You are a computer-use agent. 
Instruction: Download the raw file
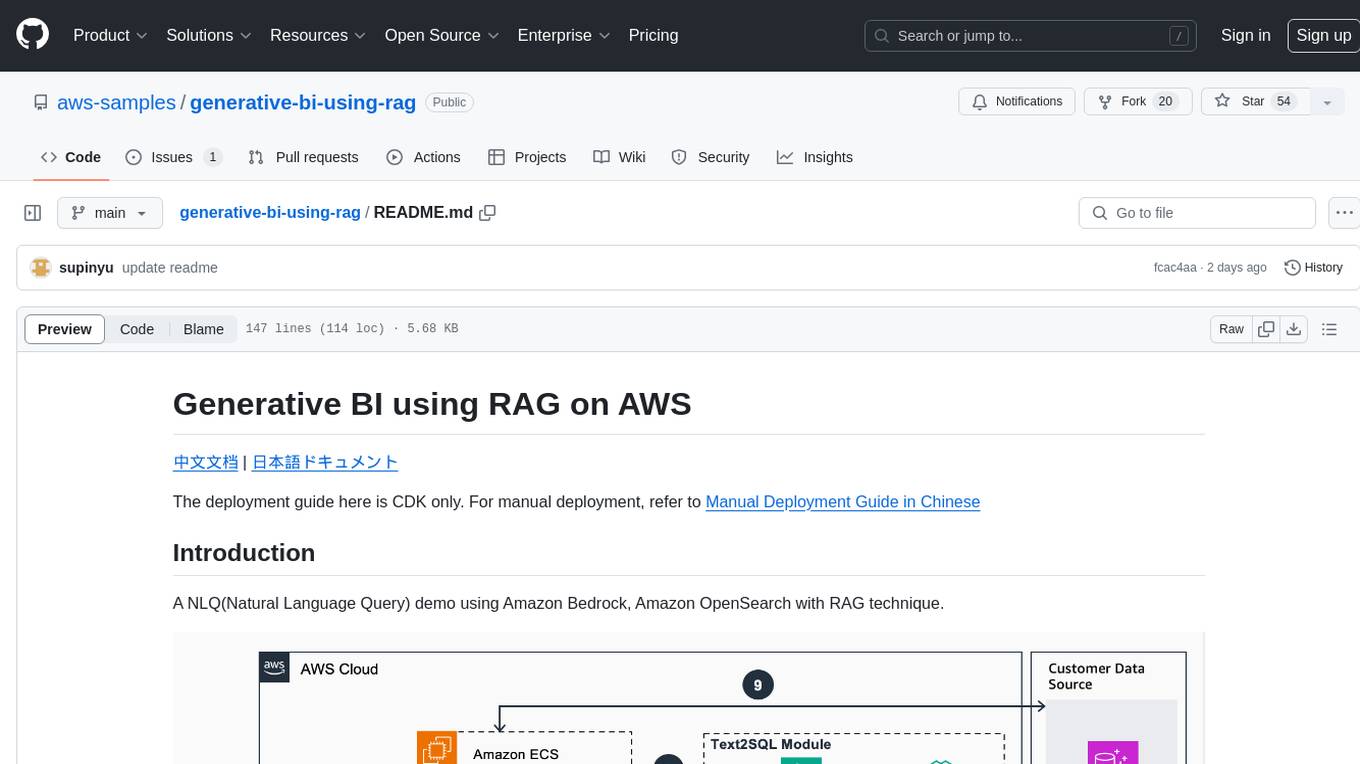[x=1294, y=329]
